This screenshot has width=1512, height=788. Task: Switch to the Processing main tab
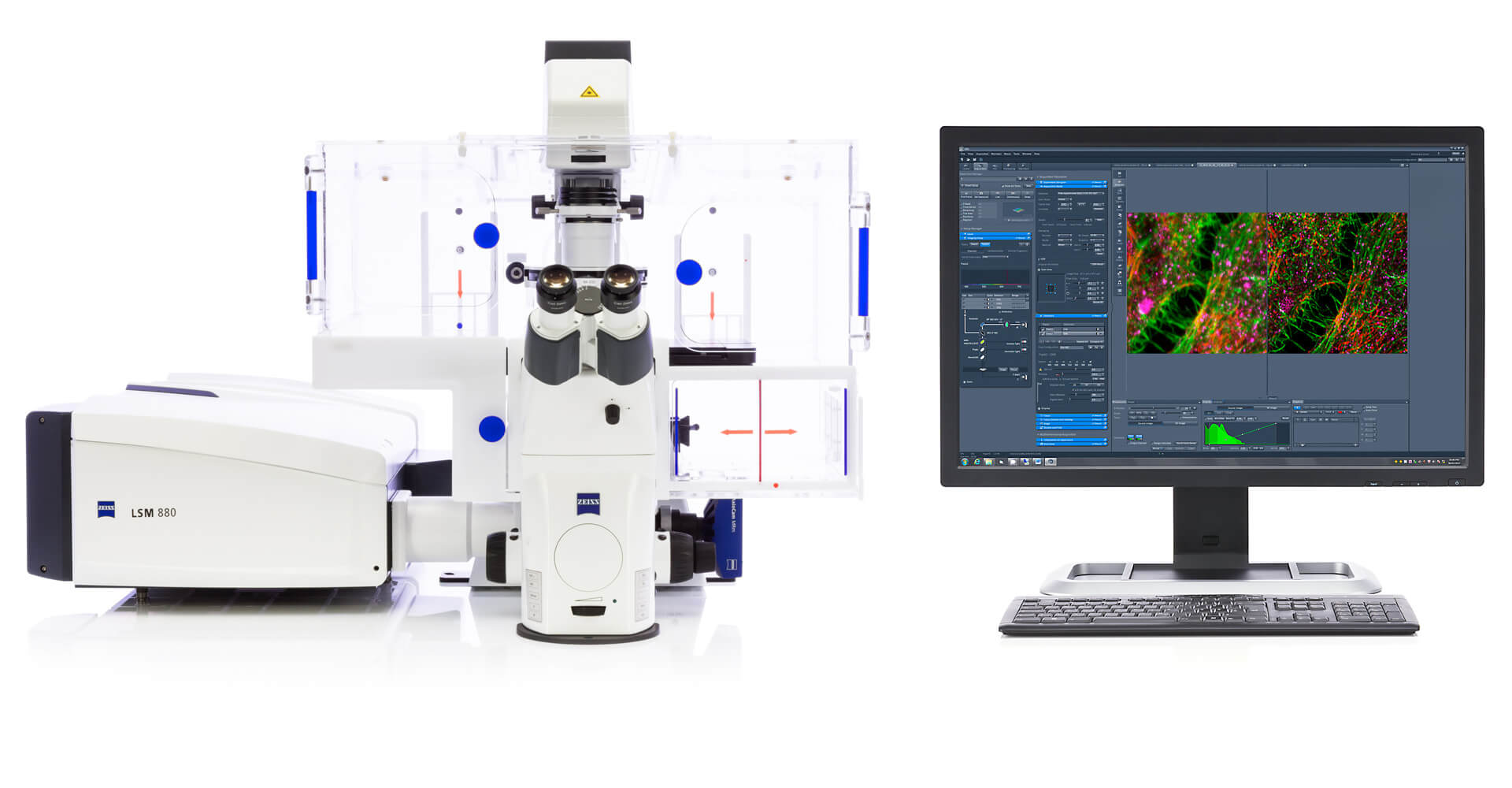coord(1009,167)
